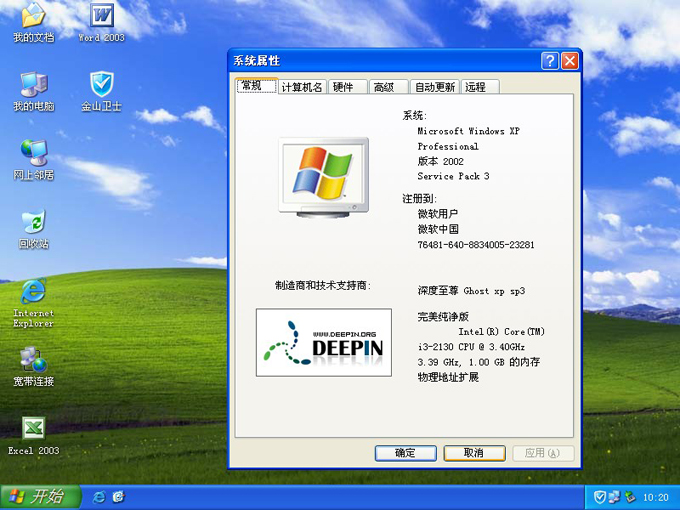Open the 开始 Start menu button
The image size is (680, 510).
click(x=41, y=497)
